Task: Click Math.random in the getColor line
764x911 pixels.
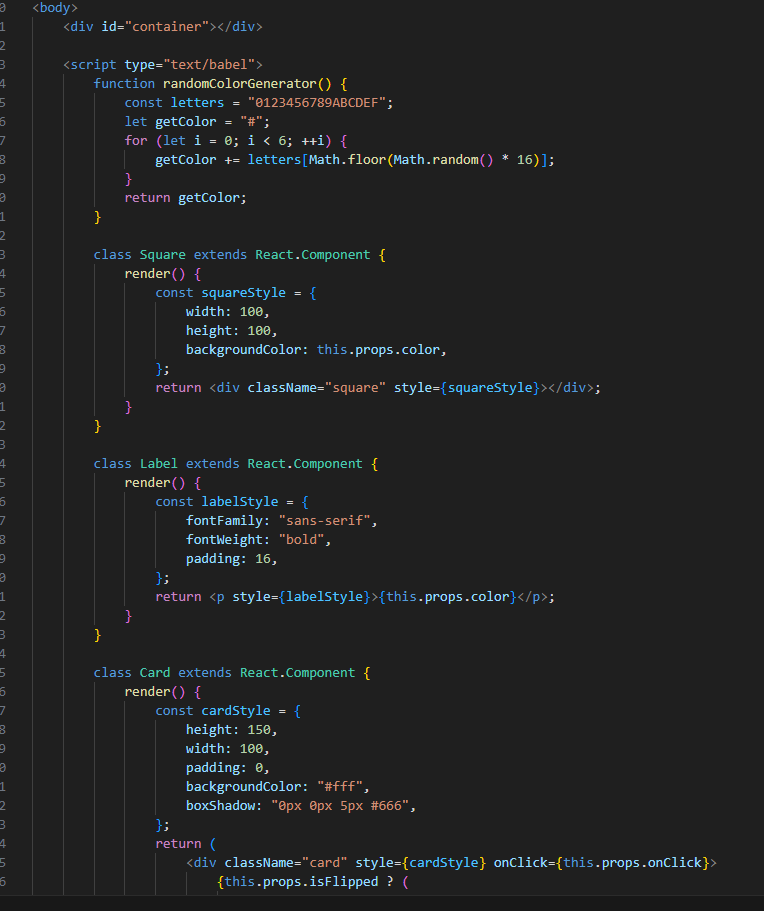Action: pos(436,160)
